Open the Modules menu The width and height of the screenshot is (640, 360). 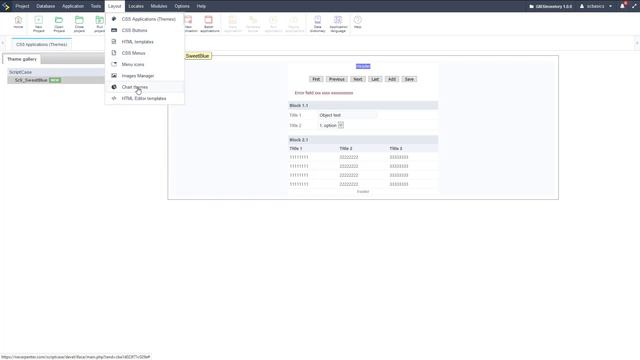159,6
